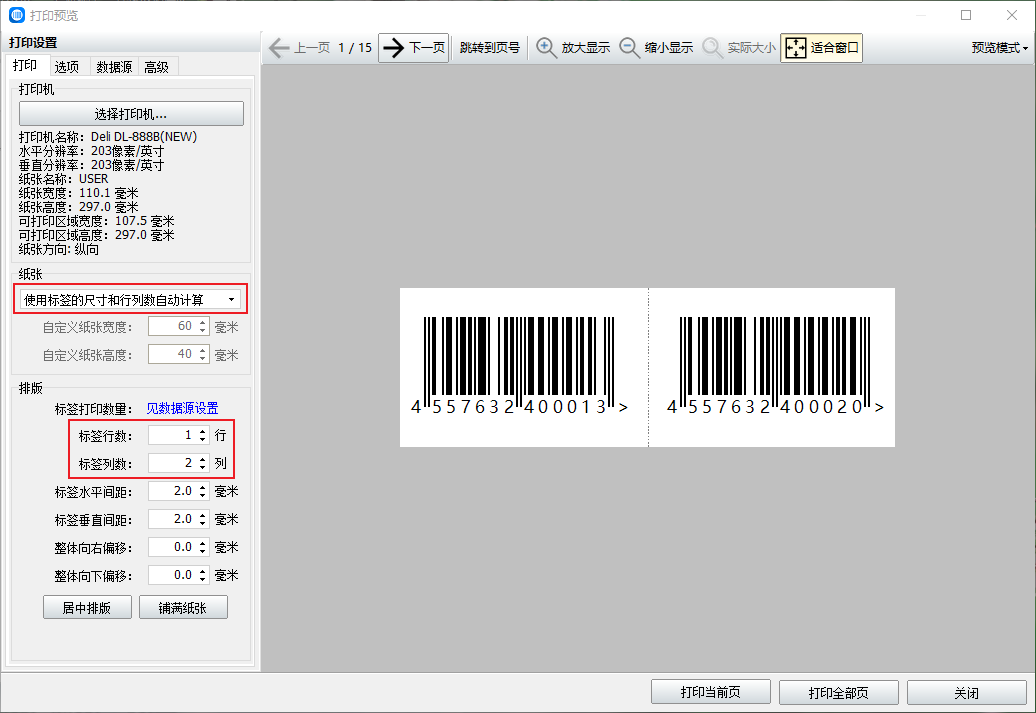Click the 打印当前页 button
The width and height of the screenshot is (1036, 713).
click(710, 692)
